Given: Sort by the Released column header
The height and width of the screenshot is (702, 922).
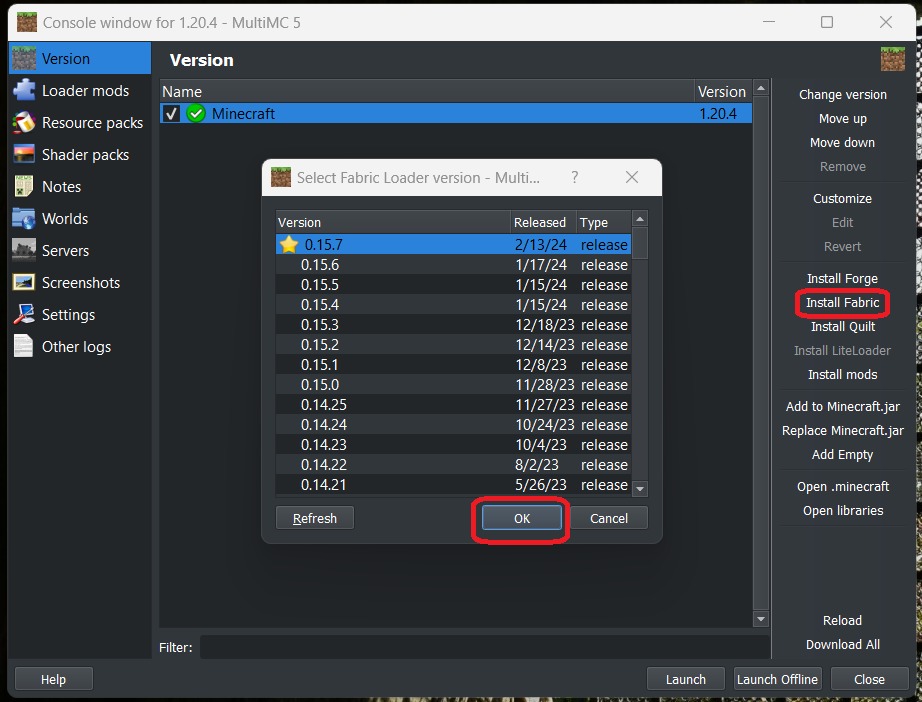Looking at the screenshot, I should point(543,222).
